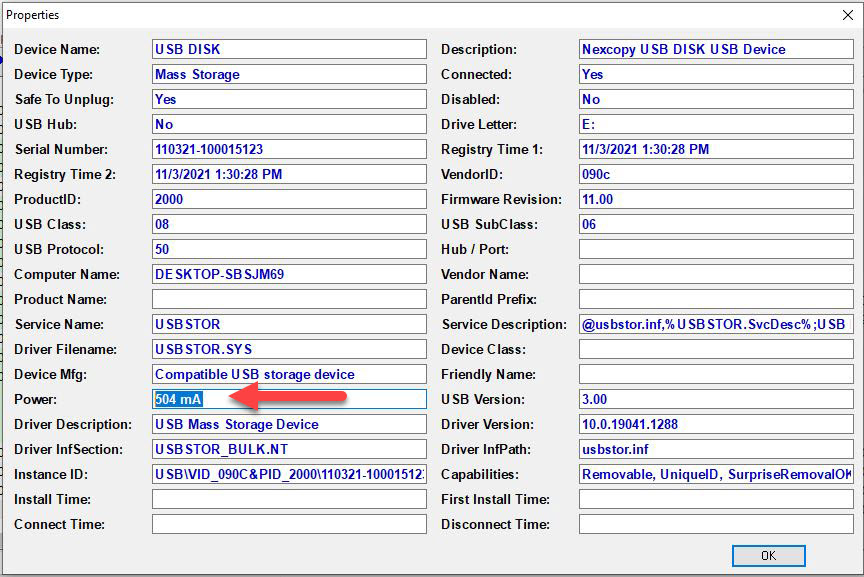Click the empty Friendly Name field
Image resolution: width=864 pixels, height=577 pixels.
[716, 374]
